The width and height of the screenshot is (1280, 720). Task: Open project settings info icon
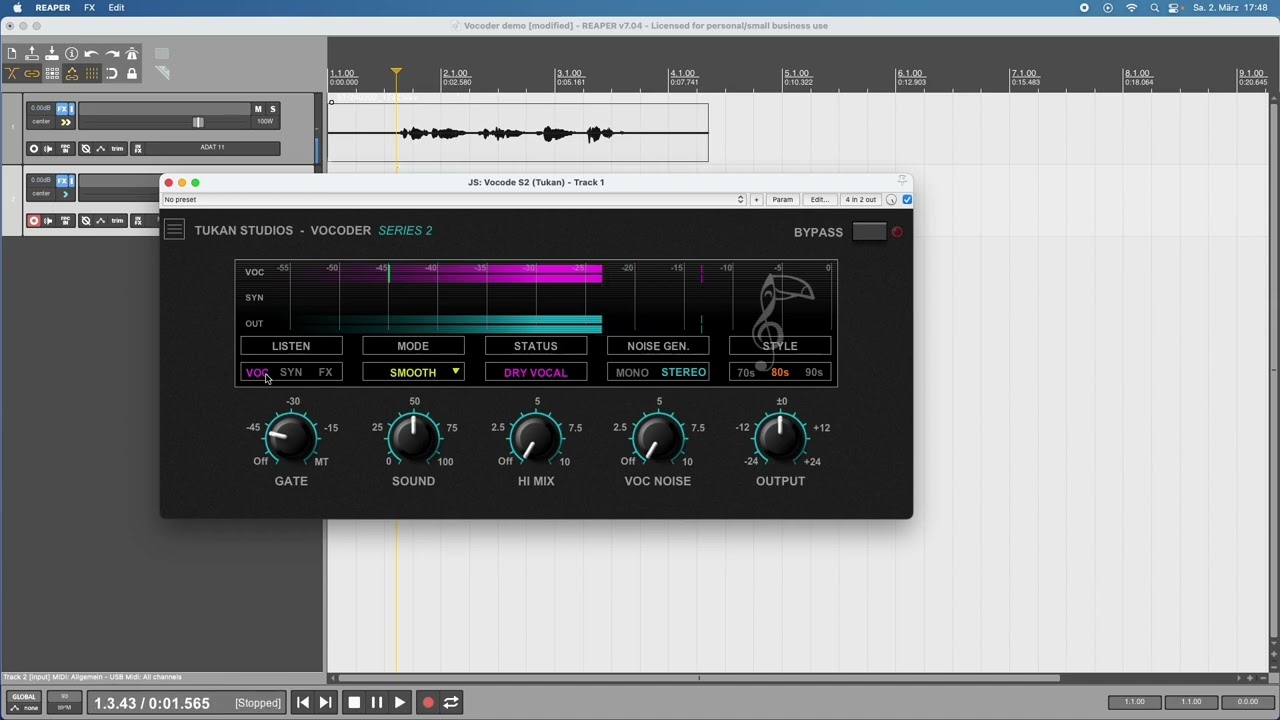[x=72, y=54]
